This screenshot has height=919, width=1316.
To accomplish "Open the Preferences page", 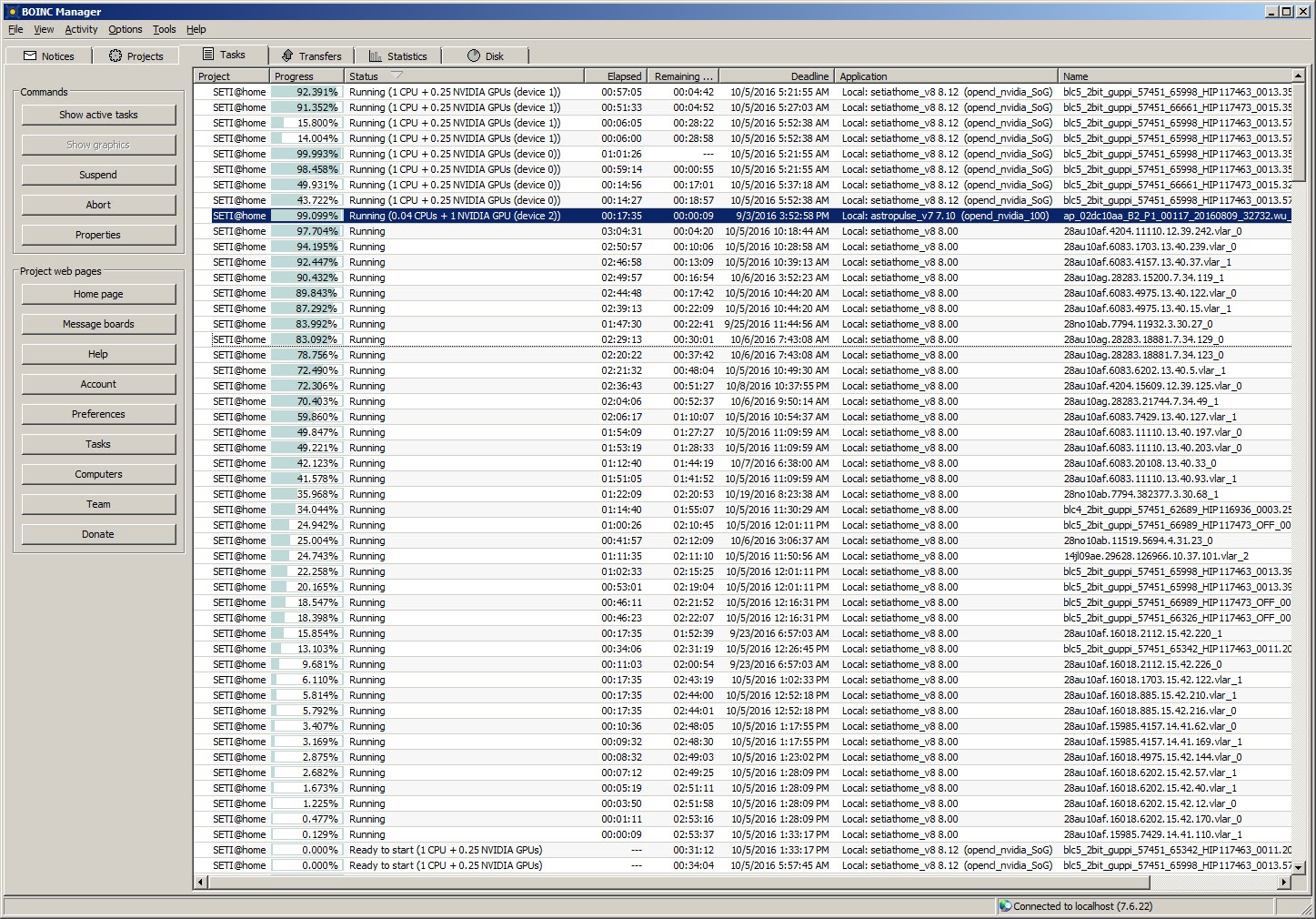I will click(x=98, y=414).
